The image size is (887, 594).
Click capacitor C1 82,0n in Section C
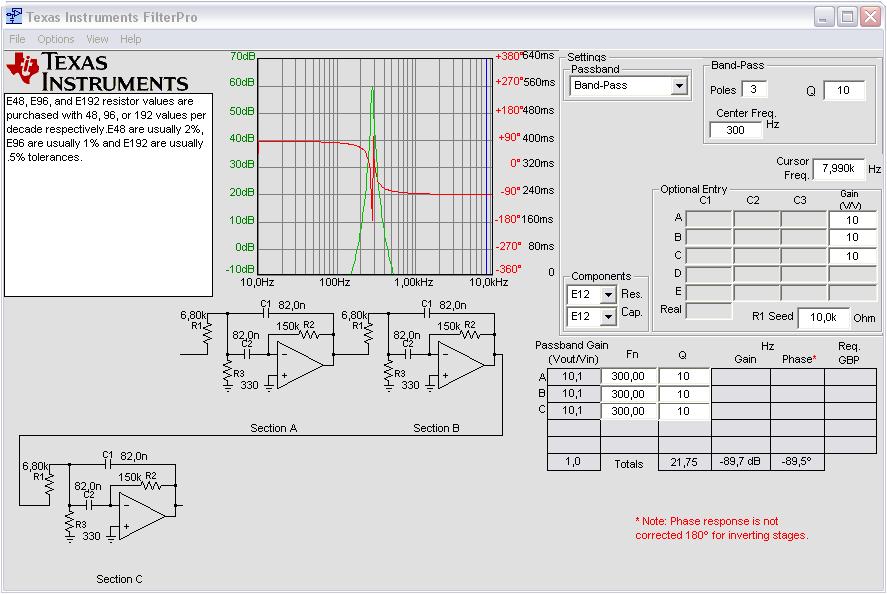pos(109,464)
